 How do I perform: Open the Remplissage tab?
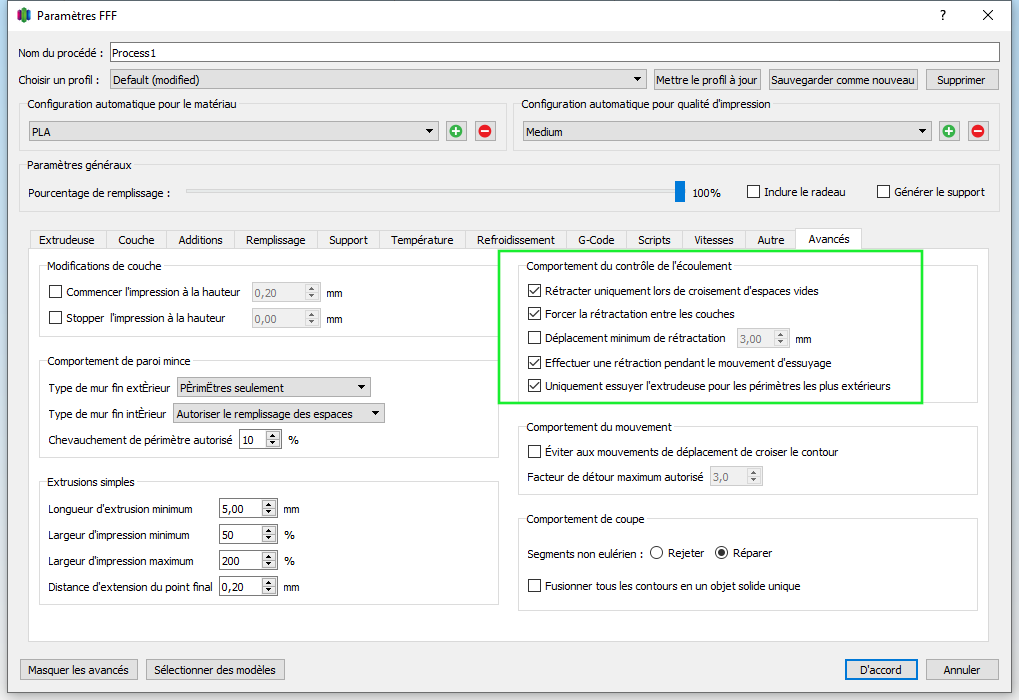coord(276,240)
